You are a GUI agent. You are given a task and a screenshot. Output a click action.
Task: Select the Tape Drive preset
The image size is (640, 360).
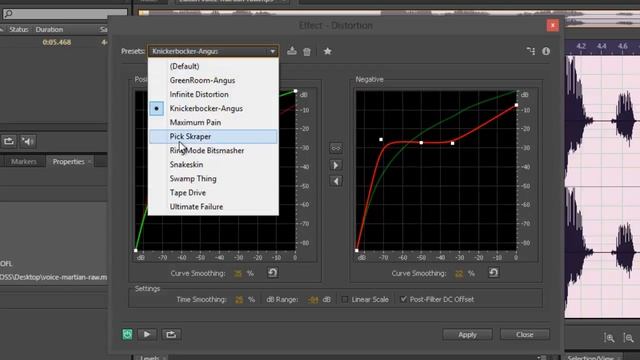tap(213, 193)
